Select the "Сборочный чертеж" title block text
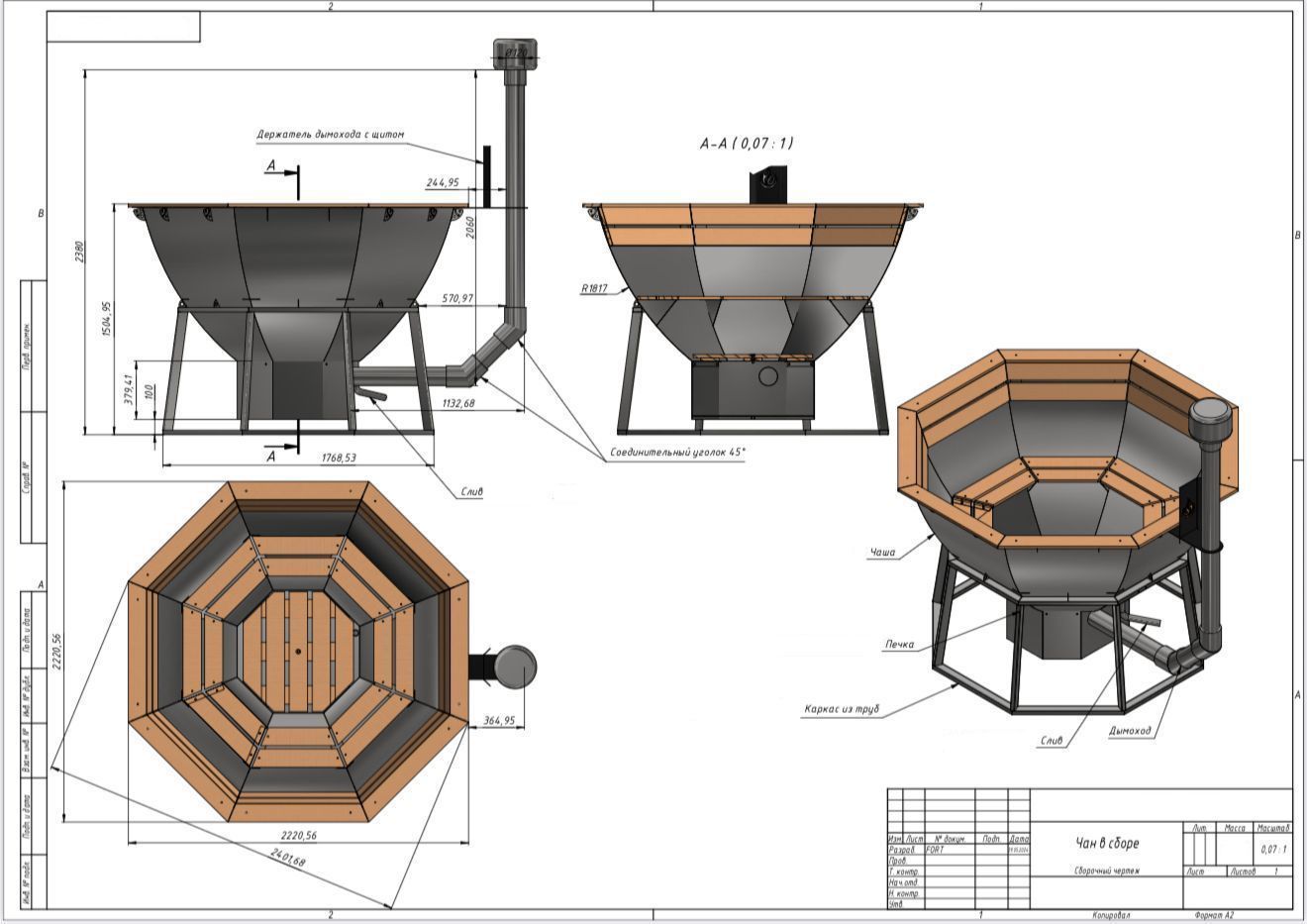This screenshot has width=1307, height=924. point(1107,872)
